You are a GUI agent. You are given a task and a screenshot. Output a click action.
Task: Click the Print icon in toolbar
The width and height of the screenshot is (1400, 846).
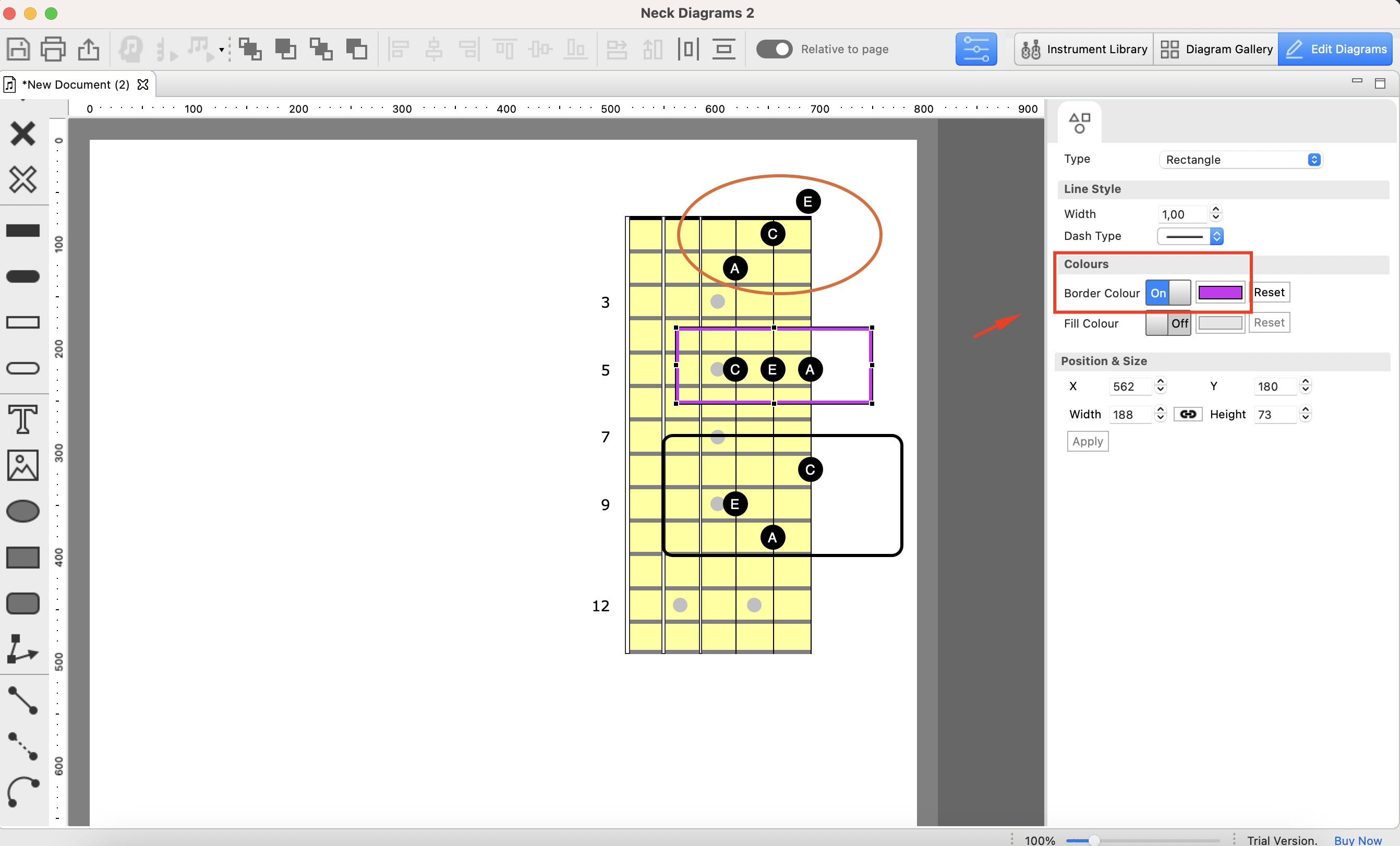pyautogui.click(x=53, y=50)
